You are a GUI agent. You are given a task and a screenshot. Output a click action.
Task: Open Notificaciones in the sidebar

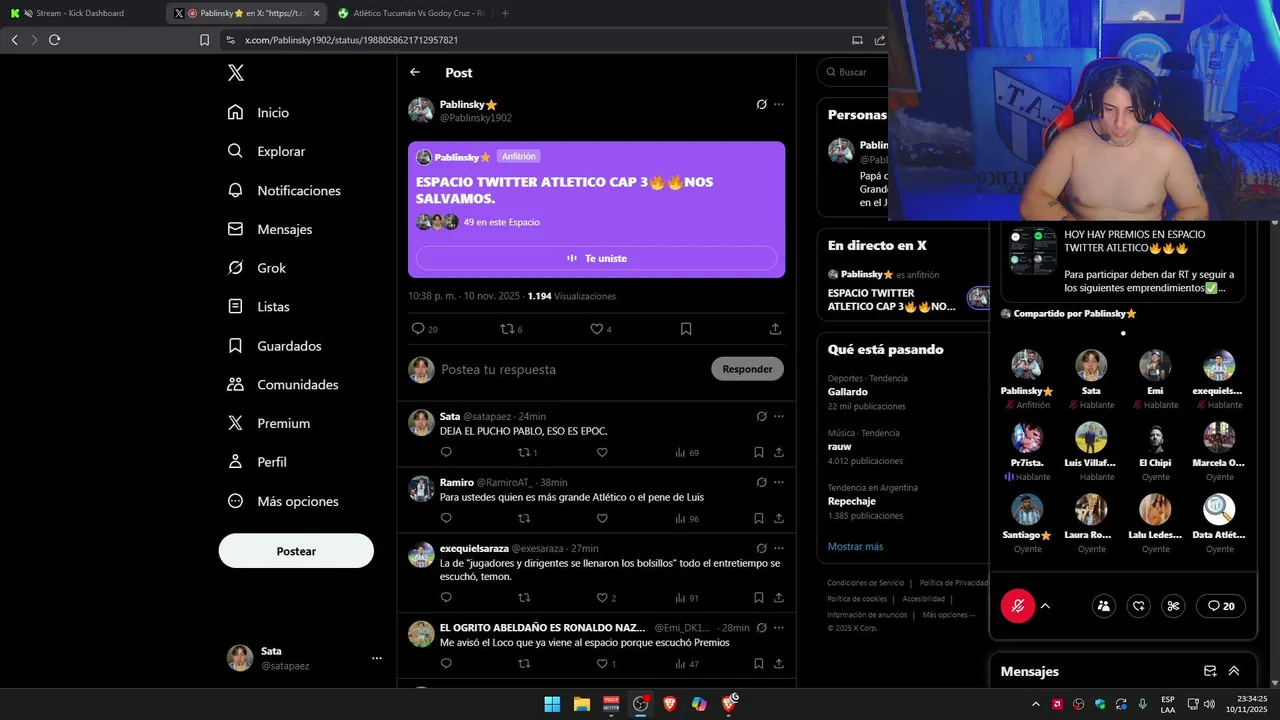(285, 190)
